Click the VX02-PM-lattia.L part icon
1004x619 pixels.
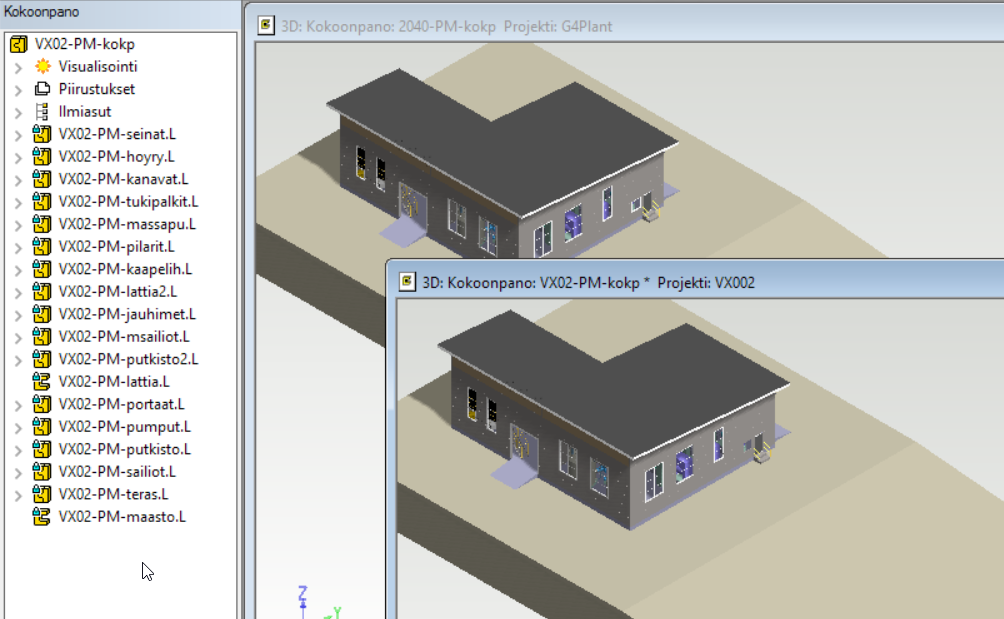pyautogui.click(x=42, y=382)
